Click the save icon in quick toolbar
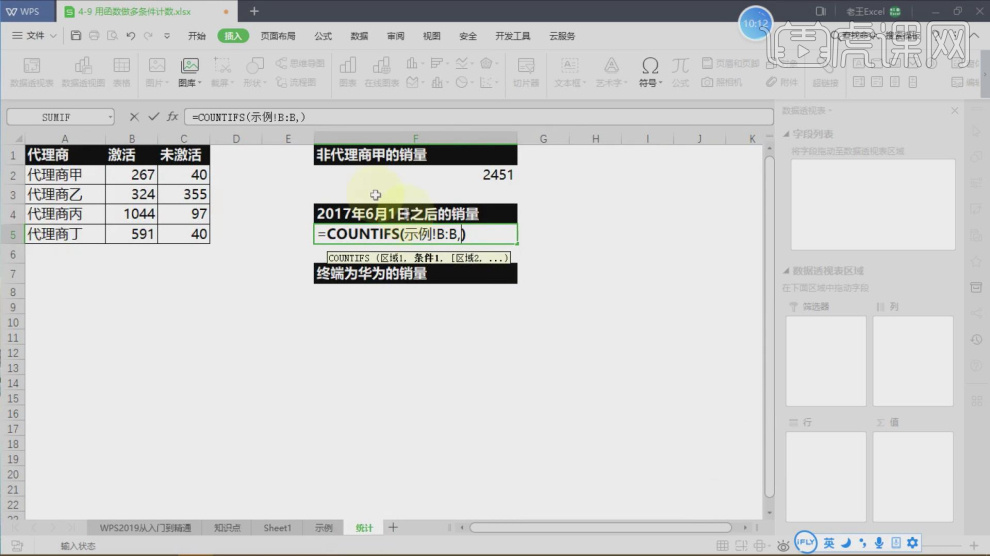Screen dimensions: 990x556 click(x=77, y=36)
